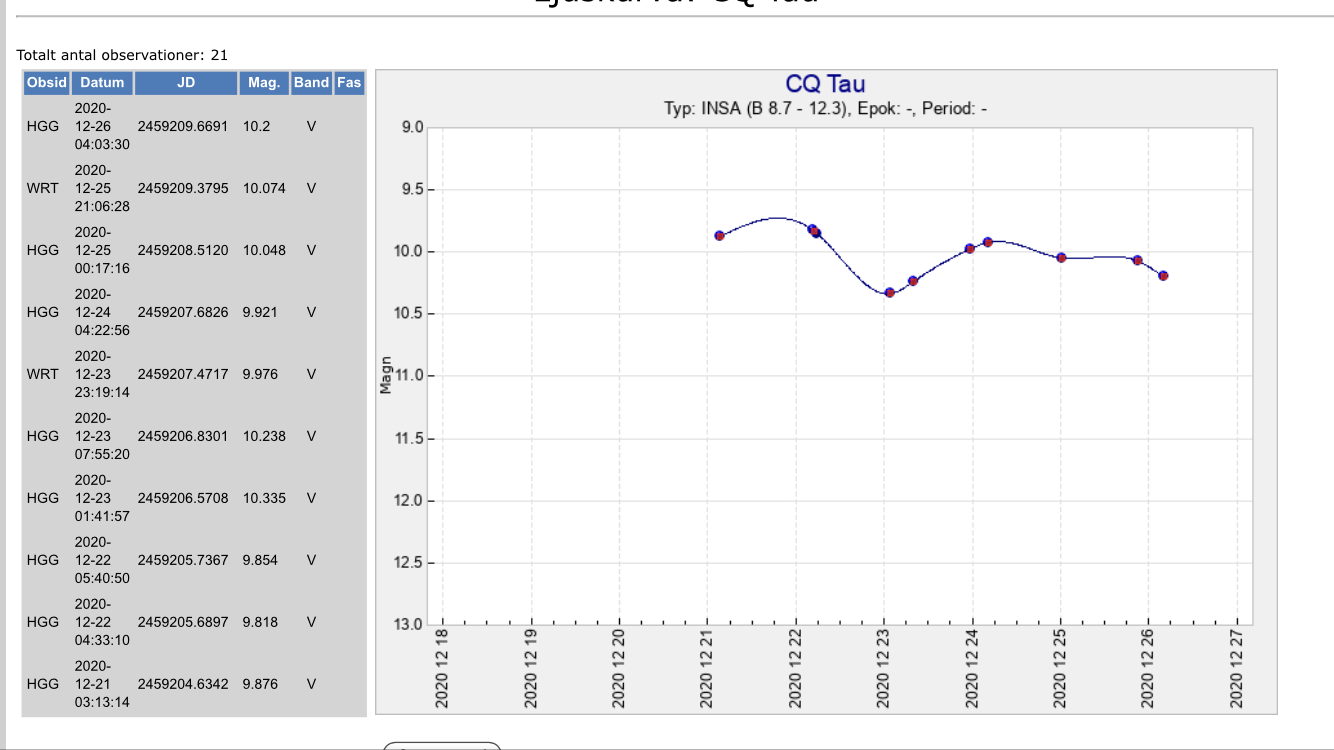Click the lowest data point near magnitude 10.3
The width and height of the screenshot is (1334, 750).
pyautogui.click(x=889, y=292)
